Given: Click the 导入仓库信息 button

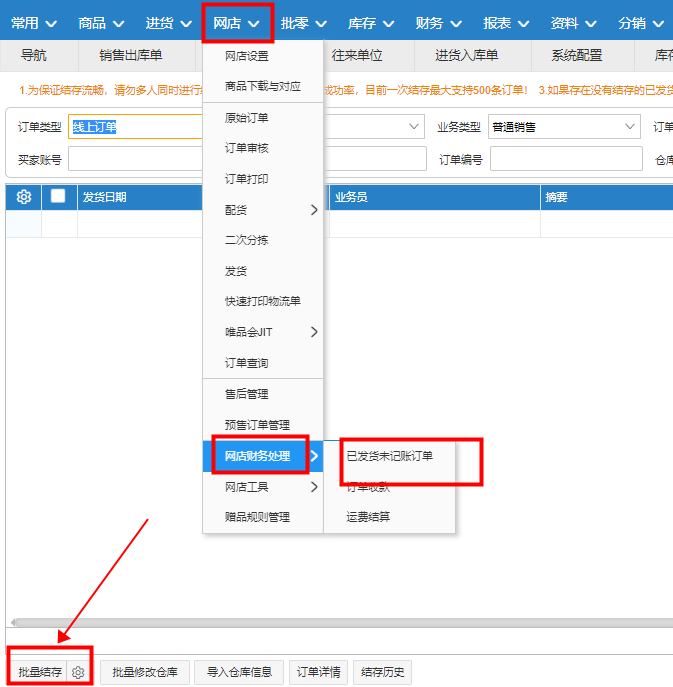Looking at the screenshot, I should 239,672.
